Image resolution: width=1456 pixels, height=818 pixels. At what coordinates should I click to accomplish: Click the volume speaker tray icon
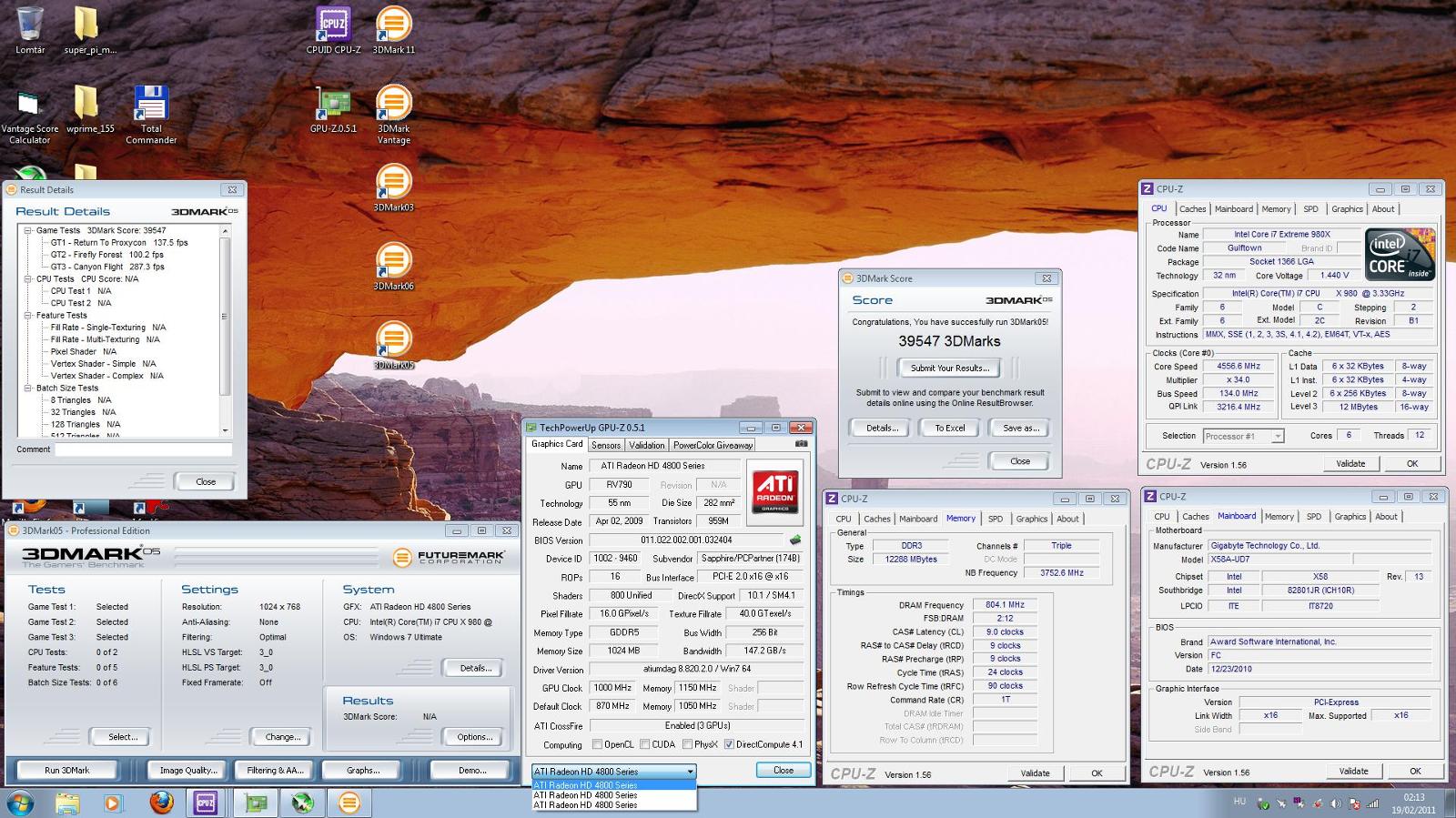click(1336, 803)
